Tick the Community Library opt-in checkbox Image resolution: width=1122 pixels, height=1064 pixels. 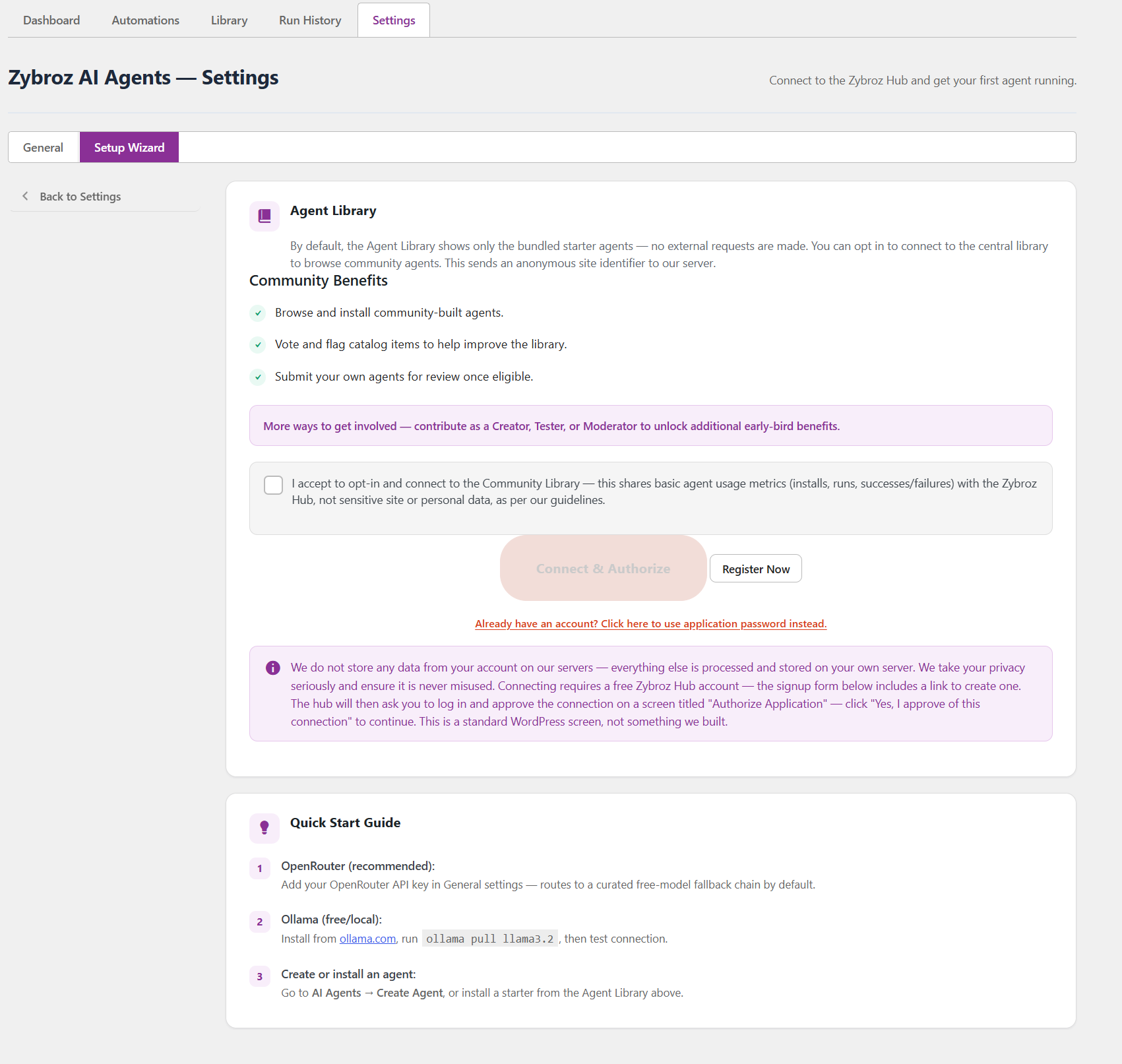pyautogui.click(x=273, y=485)
